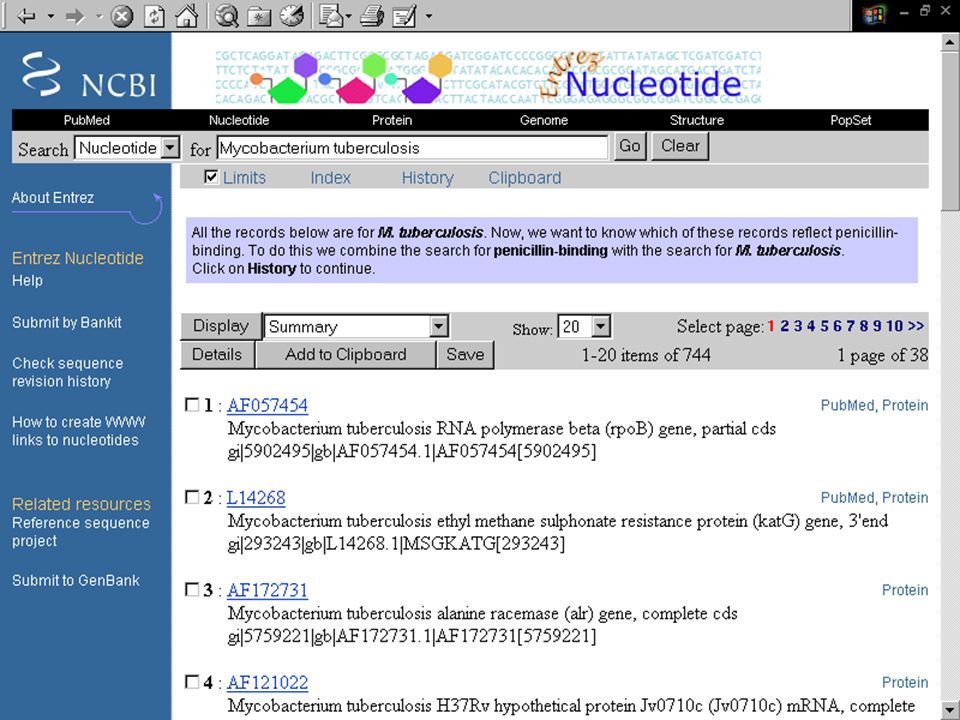Click the Mail envelope toolbar icon
Image resolution: width=960 pixels, height=720 pixels.
coord(332,16)
